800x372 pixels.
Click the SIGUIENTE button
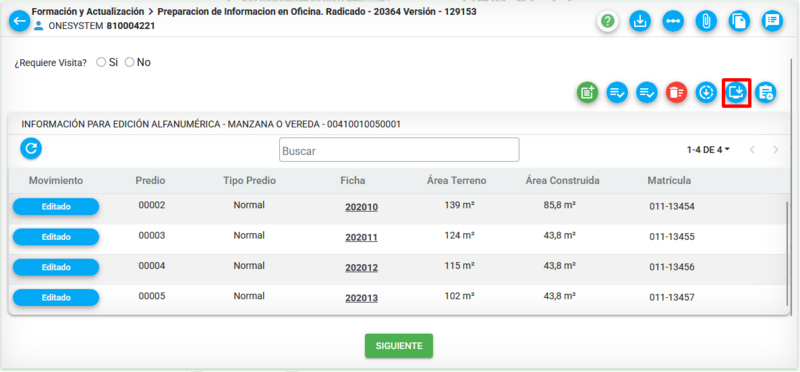pos(399,346)
